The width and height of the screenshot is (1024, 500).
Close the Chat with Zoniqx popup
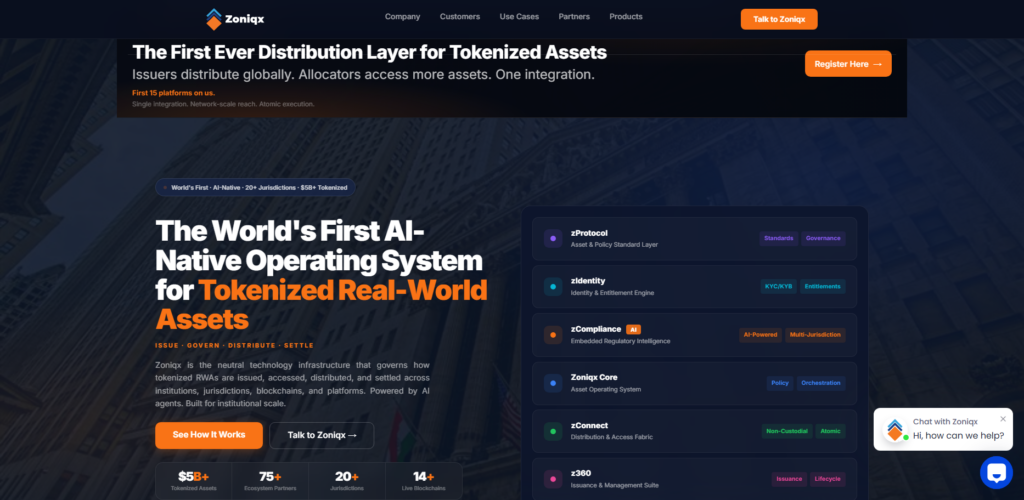(1003, 419)
